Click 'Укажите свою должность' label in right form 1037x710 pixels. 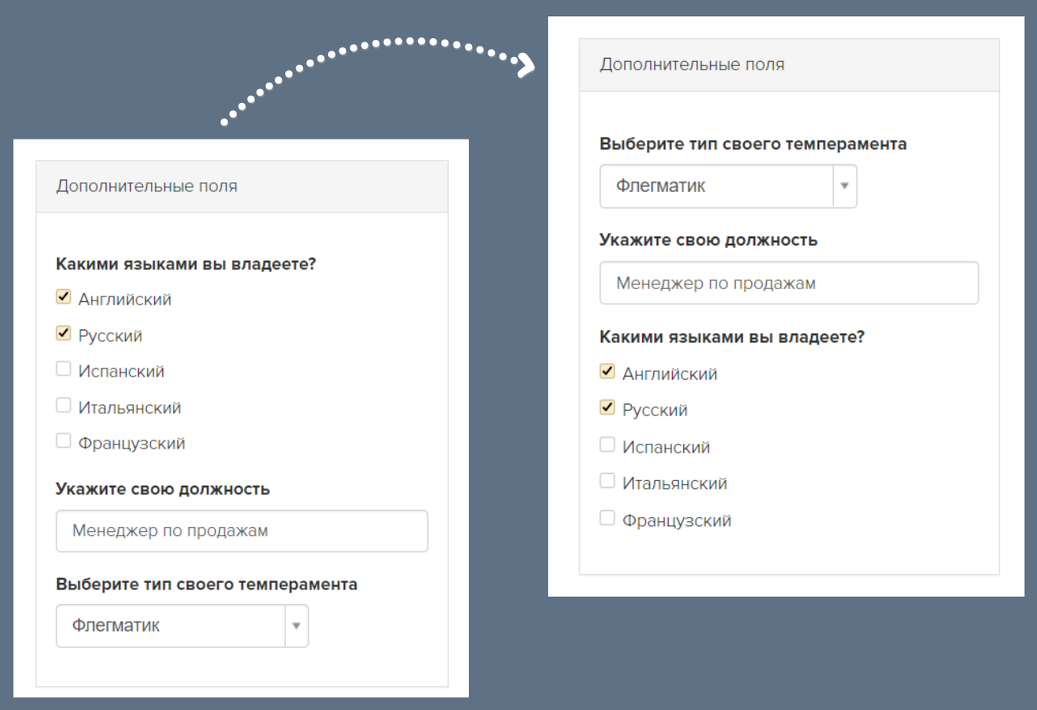click(708, 240)
